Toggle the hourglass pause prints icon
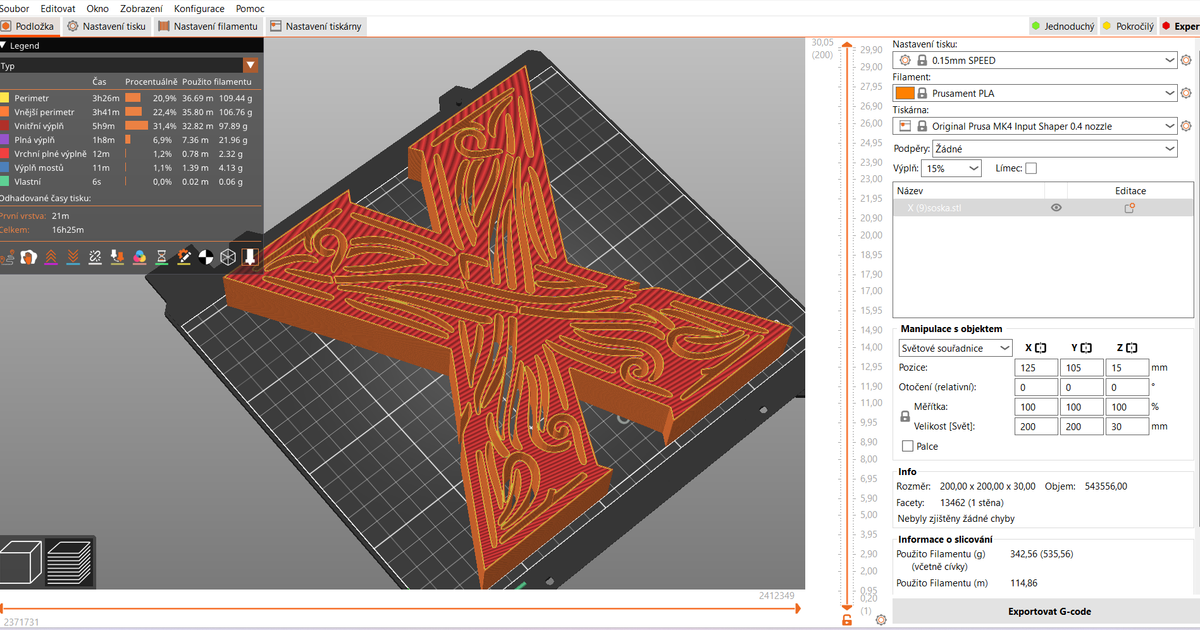This screenshot has height=630, width=1200. tap(162, 257)
